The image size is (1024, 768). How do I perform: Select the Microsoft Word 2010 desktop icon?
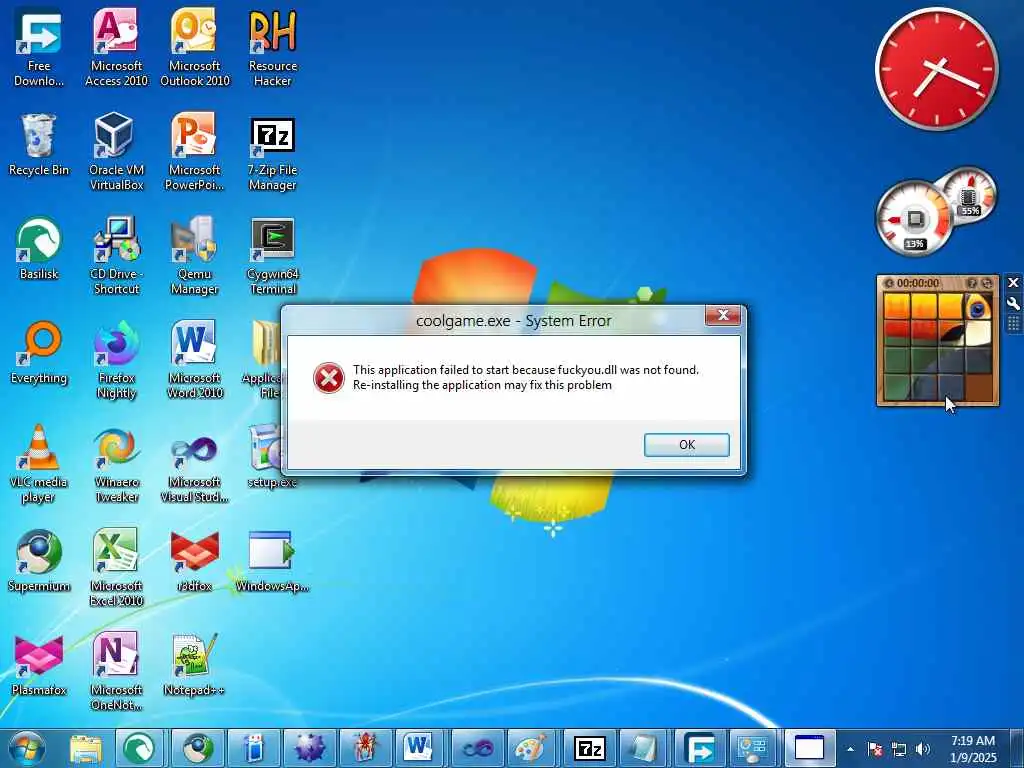click(195, 360)
